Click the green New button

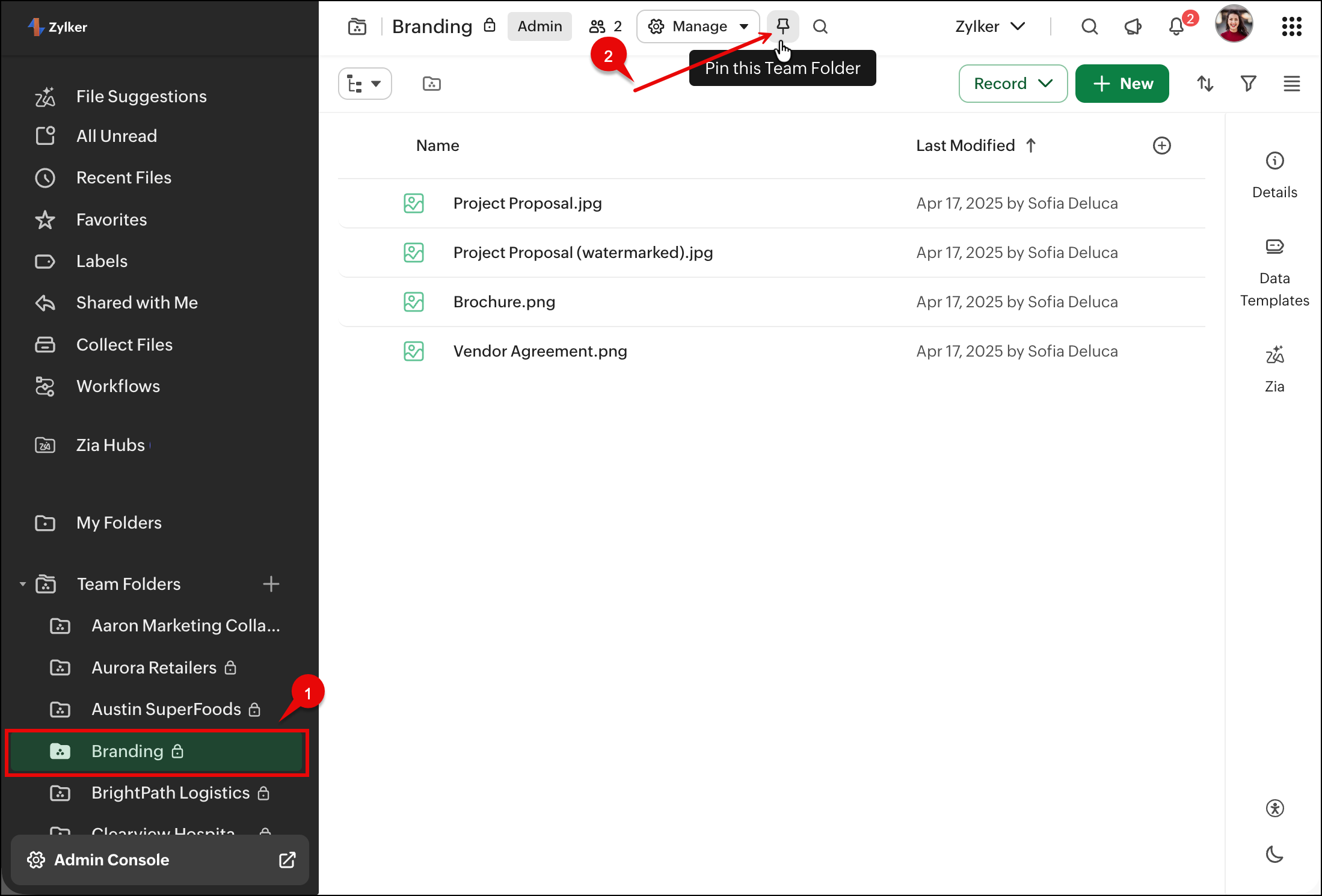pyautogui.click(x=1122, y=84)
